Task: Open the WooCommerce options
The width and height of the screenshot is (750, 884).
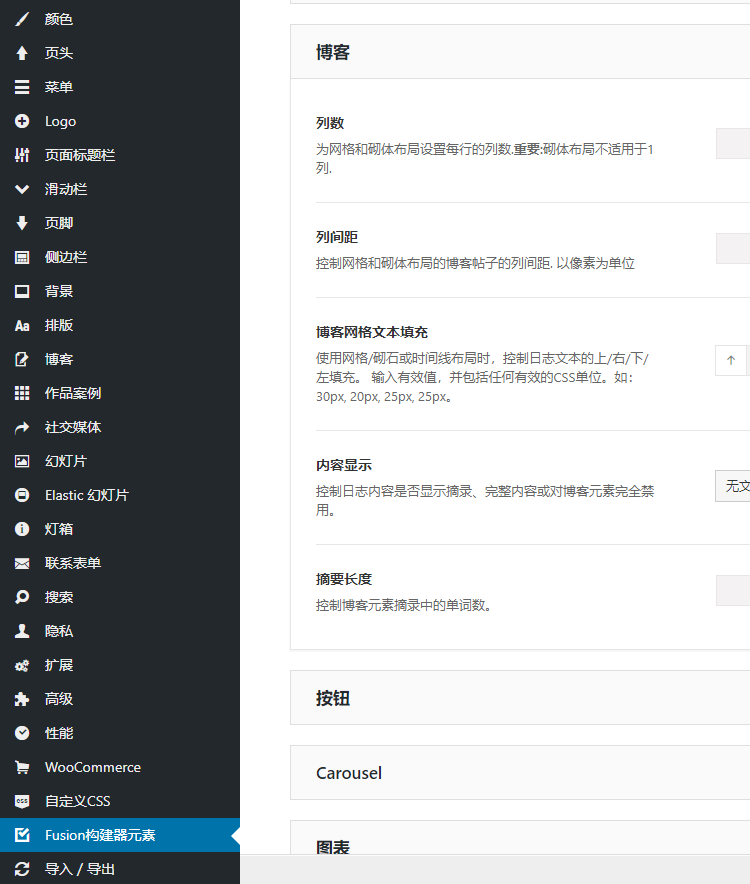Action: (120, 767)
